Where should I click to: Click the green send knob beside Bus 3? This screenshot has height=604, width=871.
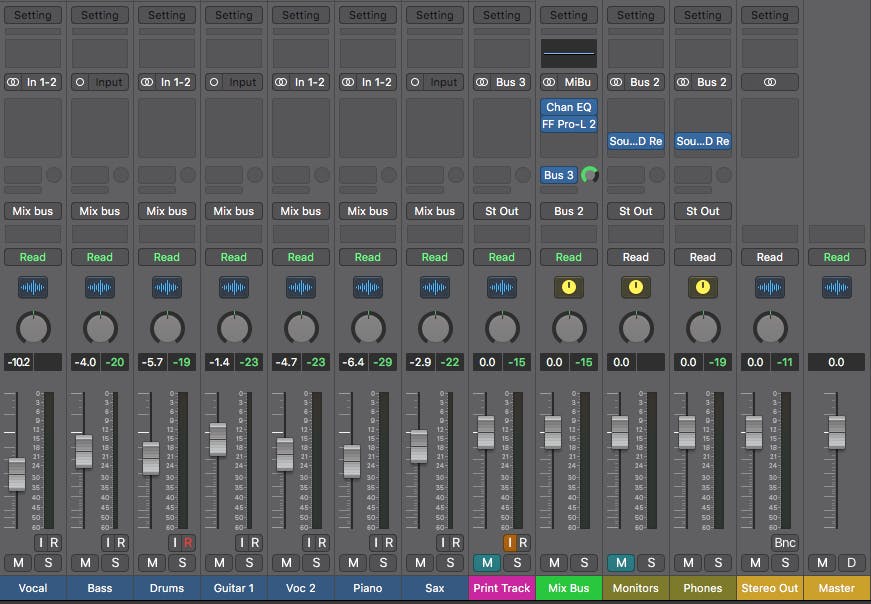[x=590, y=175]
